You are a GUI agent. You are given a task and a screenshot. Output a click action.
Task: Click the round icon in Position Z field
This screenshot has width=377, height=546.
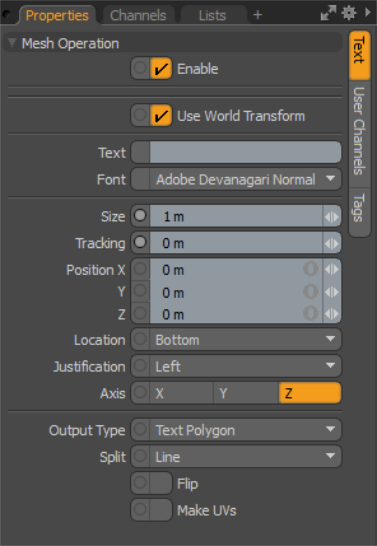[311, 313]
